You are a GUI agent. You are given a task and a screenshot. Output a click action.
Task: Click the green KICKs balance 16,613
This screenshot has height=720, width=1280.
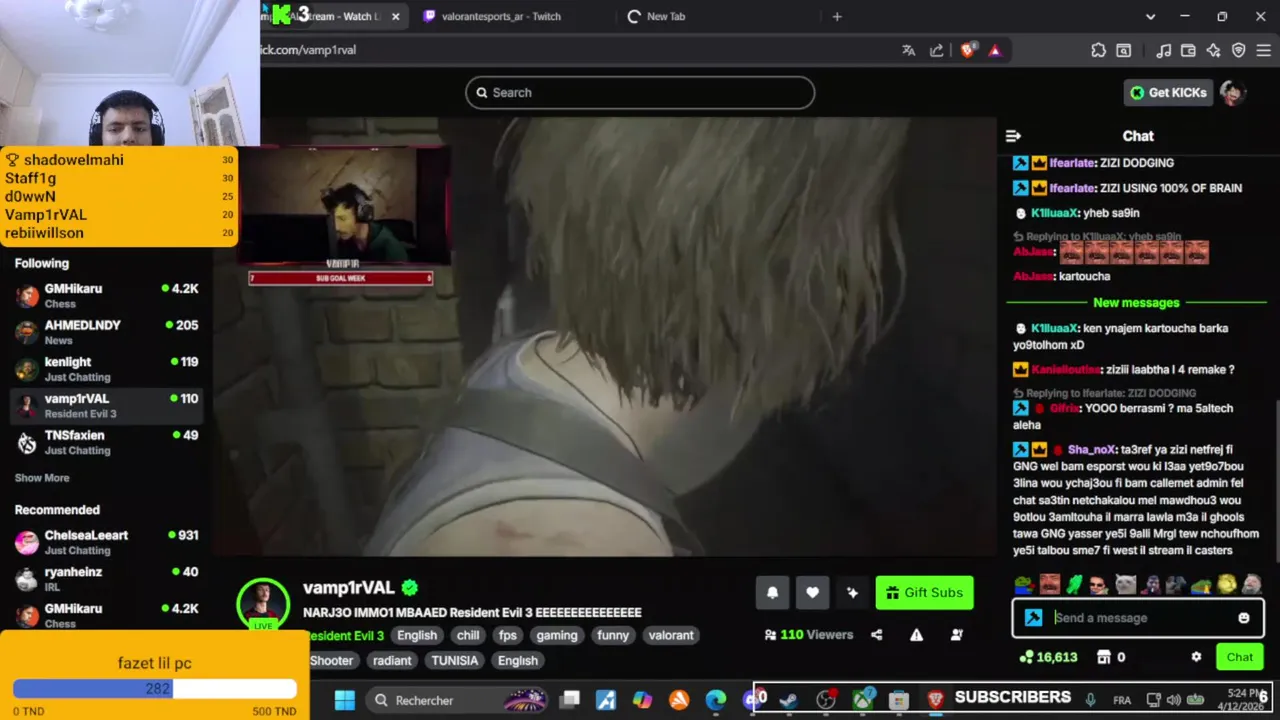pos(1048,657)
